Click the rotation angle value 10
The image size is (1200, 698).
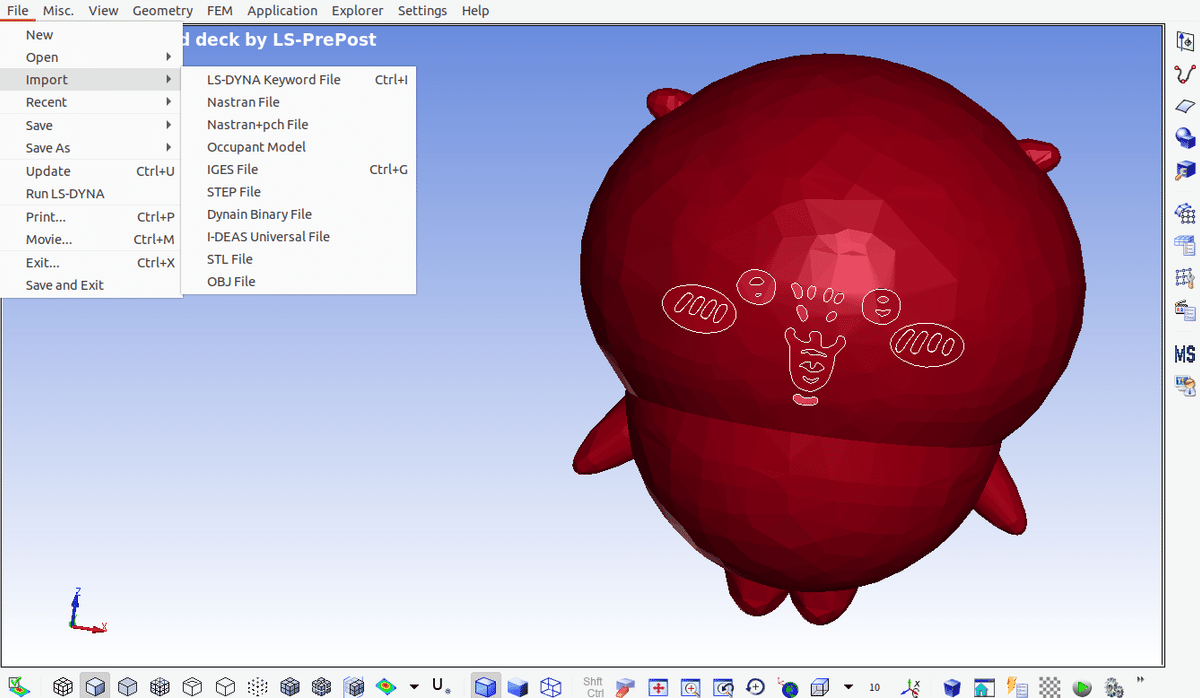pos(875,687)
